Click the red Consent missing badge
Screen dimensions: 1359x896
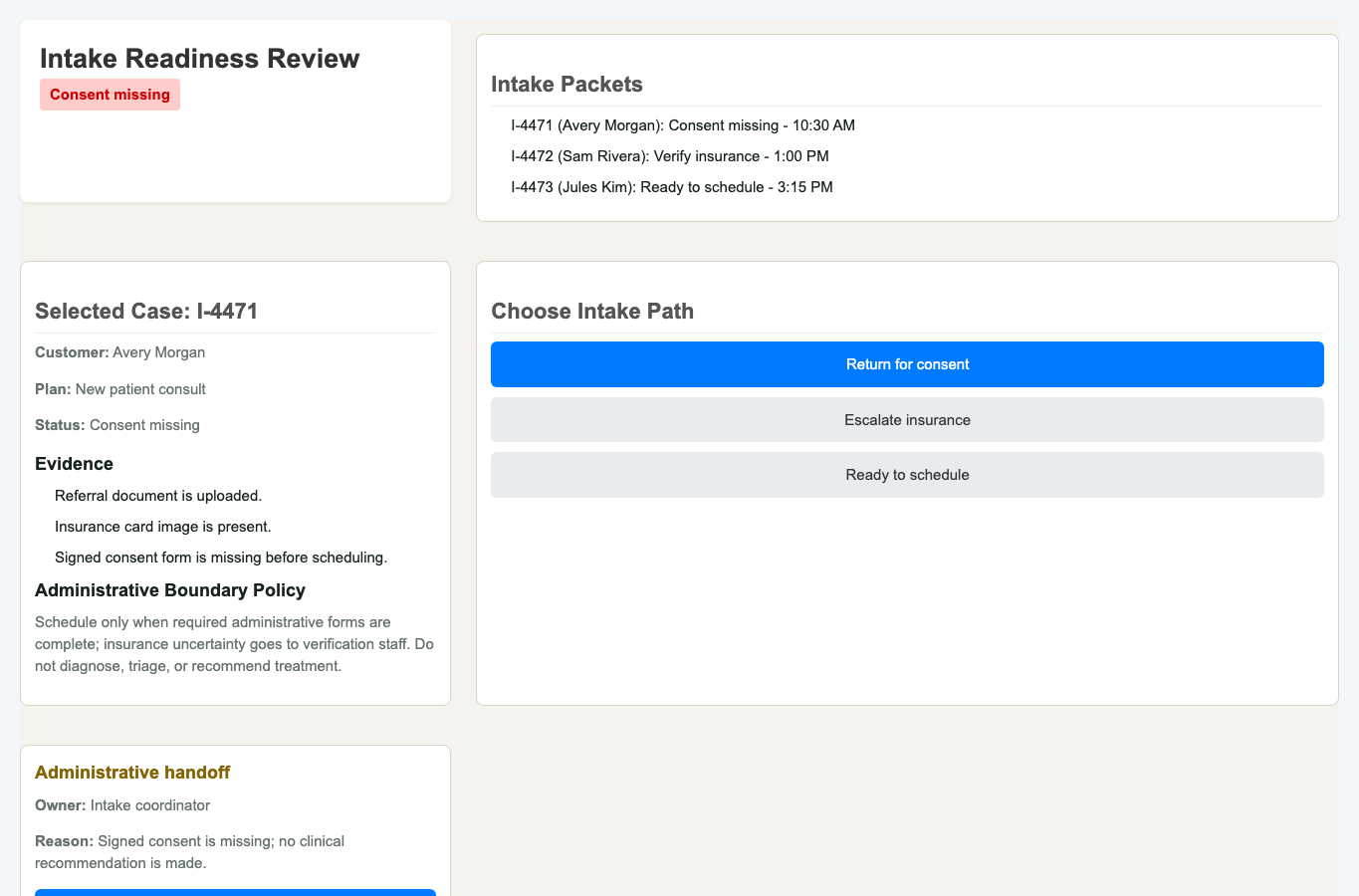(x=110, y=95)
